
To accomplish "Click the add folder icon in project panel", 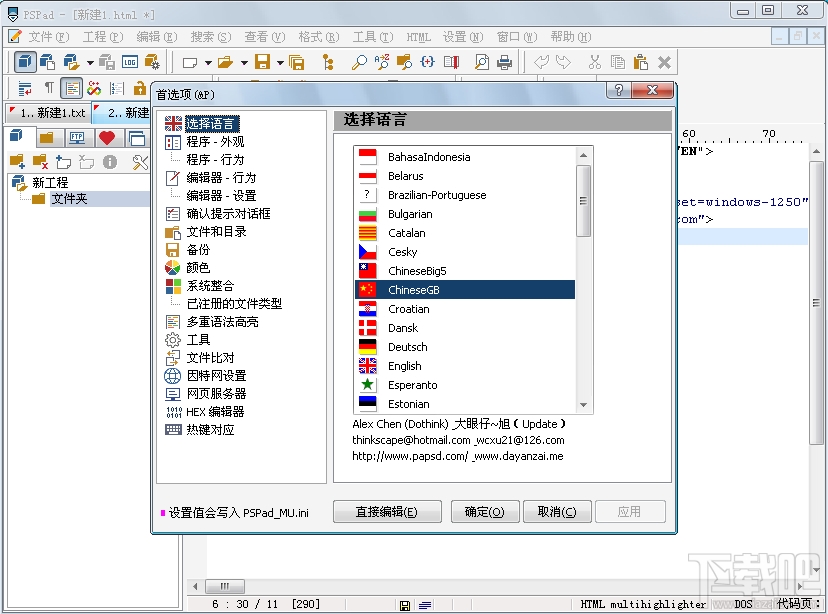I will tap(16, 161).
